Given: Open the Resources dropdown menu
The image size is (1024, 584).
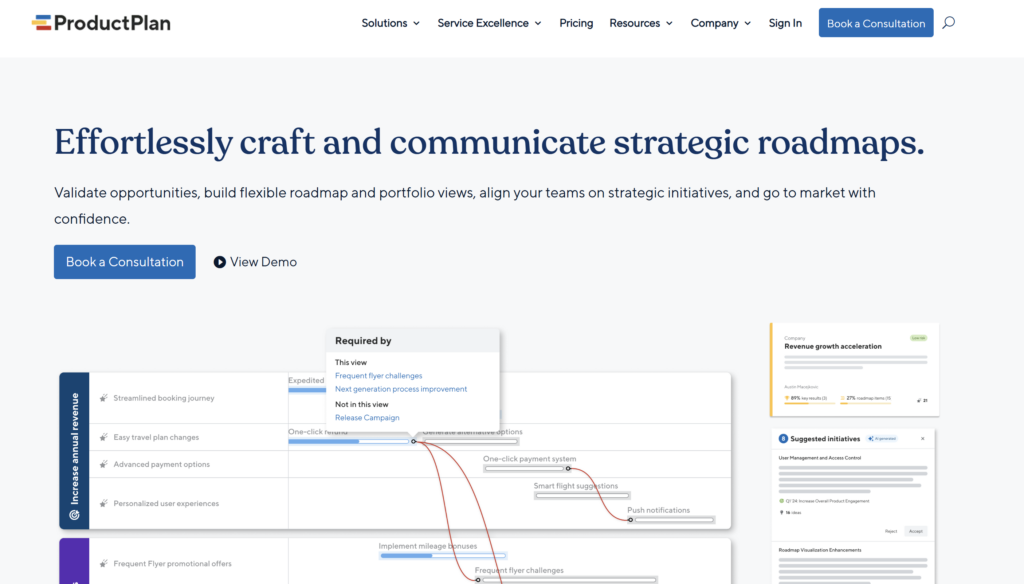Looking at the screenshot, I should click(x=641, y=23).
